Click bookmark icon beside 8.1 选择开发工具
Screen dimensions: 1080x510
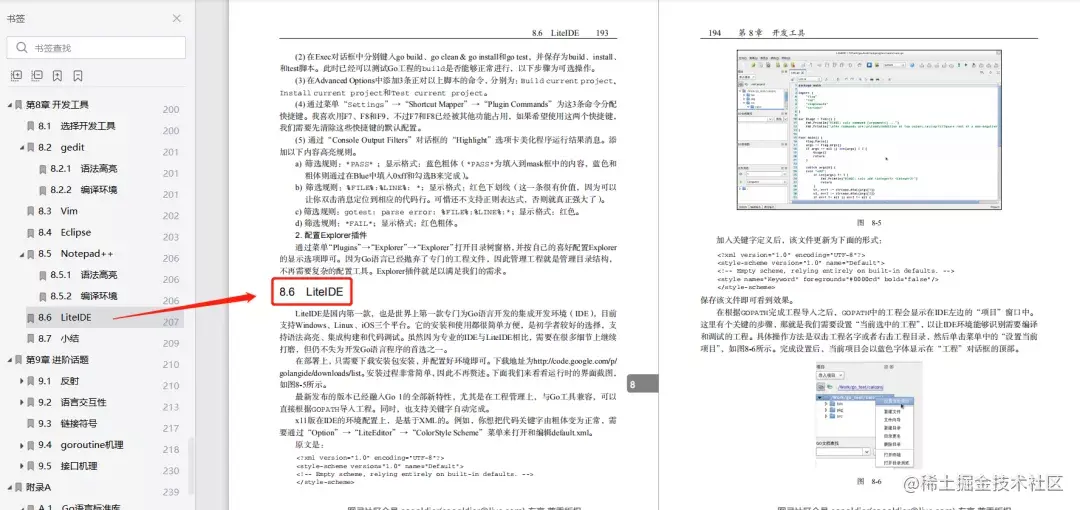point(30,126)
